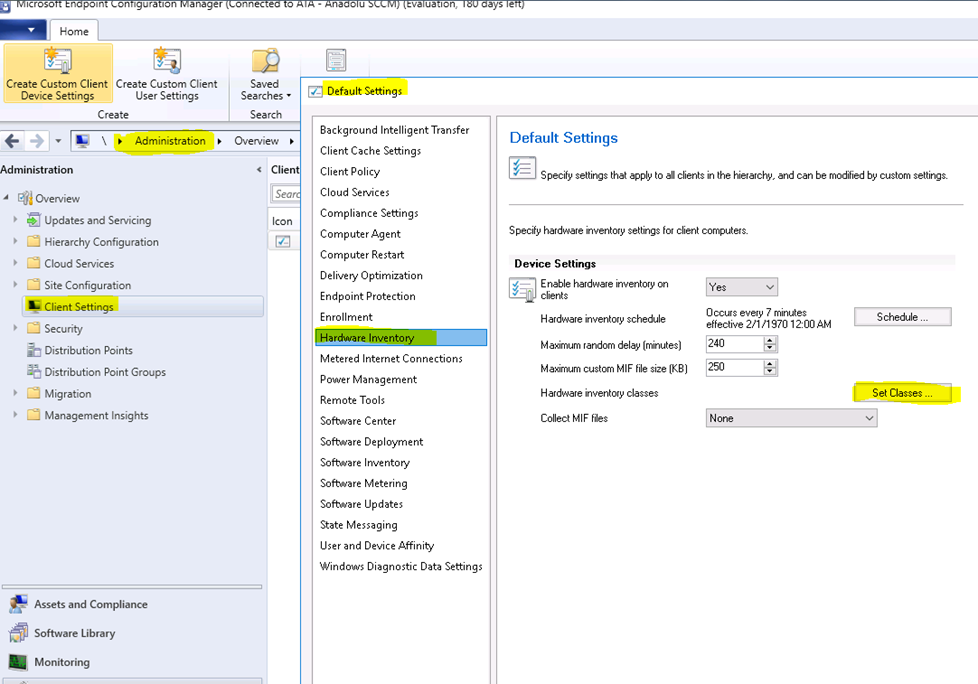Viewport: 978px width, 684px height.
Task: Decrease maximum random delay value
Action: click(x=770, y=347)
